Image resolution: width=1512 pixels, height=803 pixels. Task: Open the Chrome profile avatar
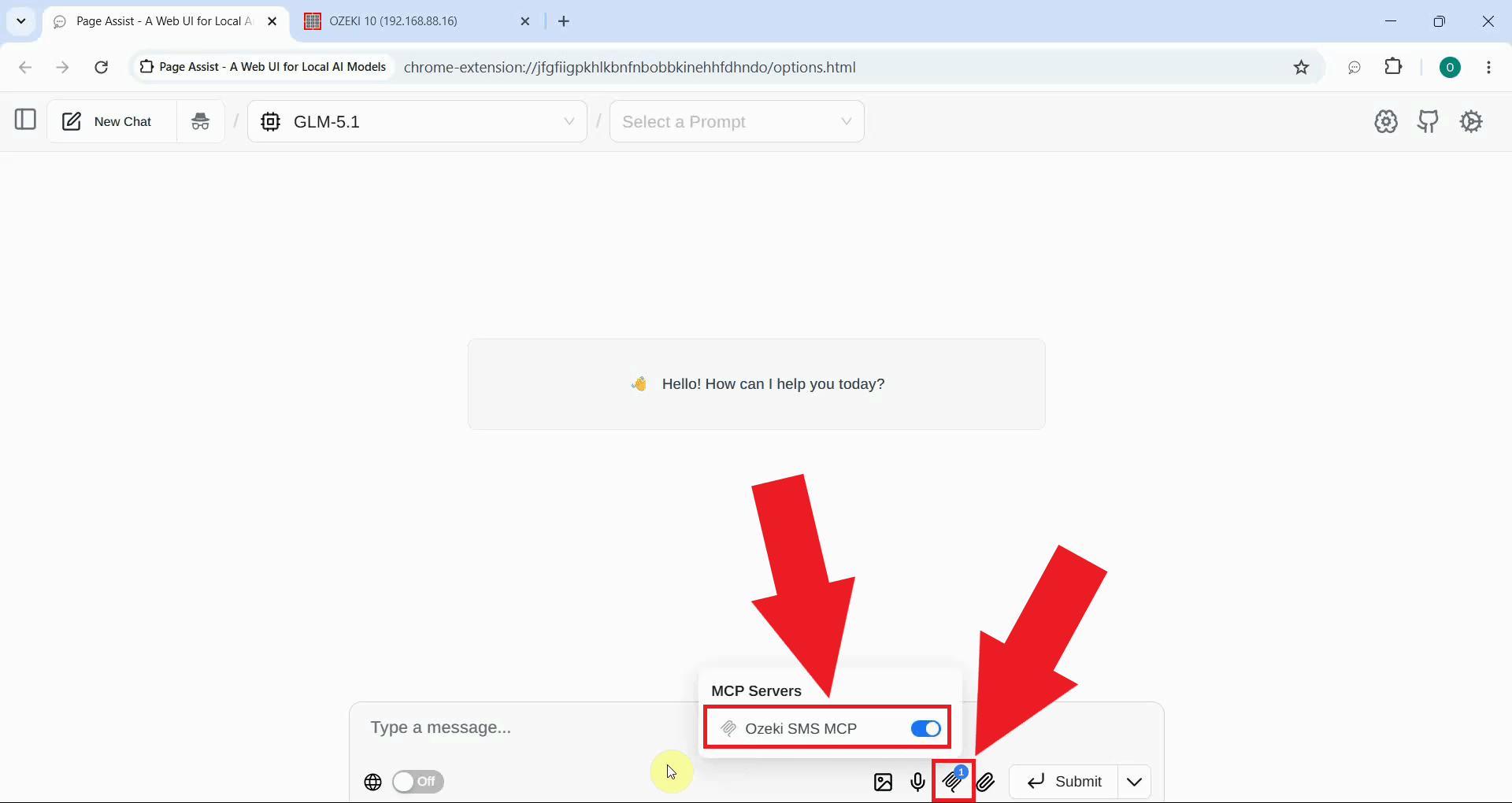[x=1450, y=67]
